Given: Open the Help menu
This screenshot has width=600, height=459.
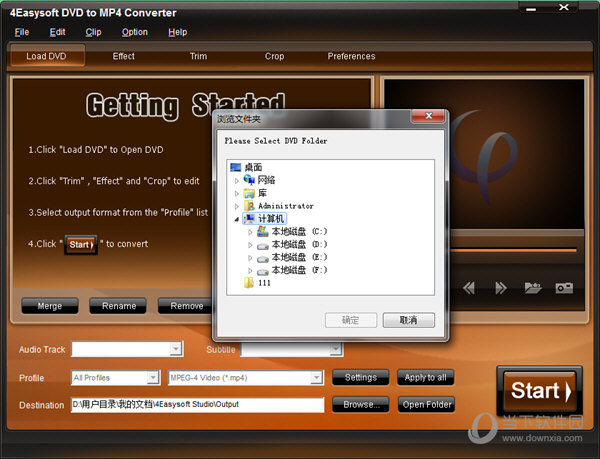Looking at the screenshot, I should point(178,32).
